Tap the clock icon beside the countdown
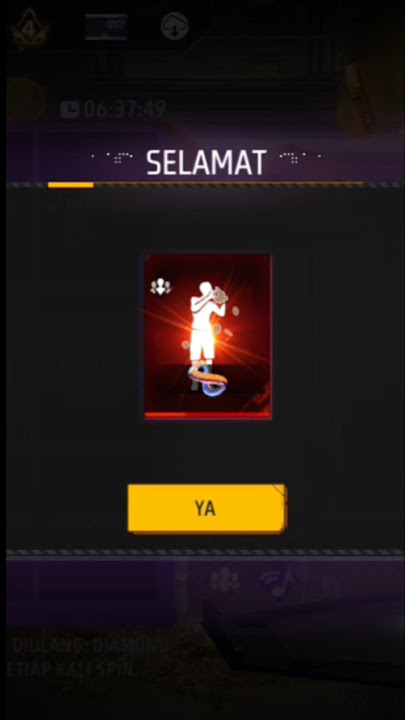 (70, 110)
